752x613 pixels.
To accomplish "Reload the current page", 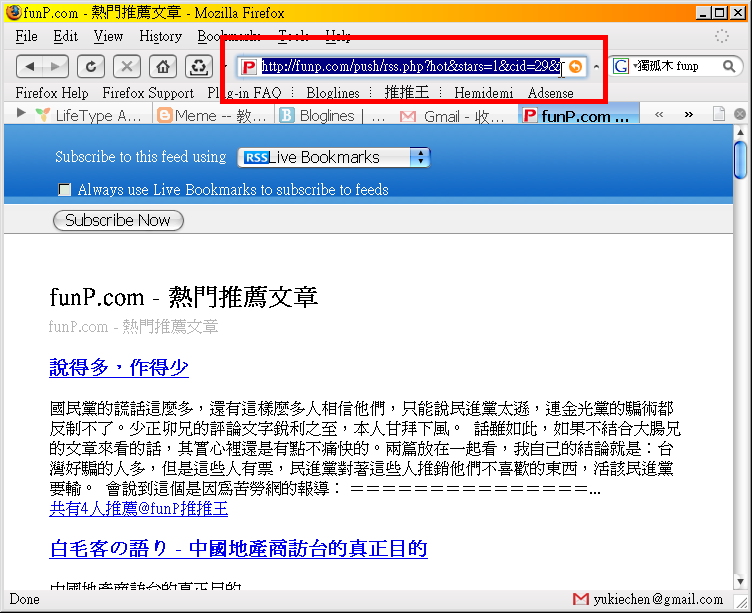I will point(91,66).
